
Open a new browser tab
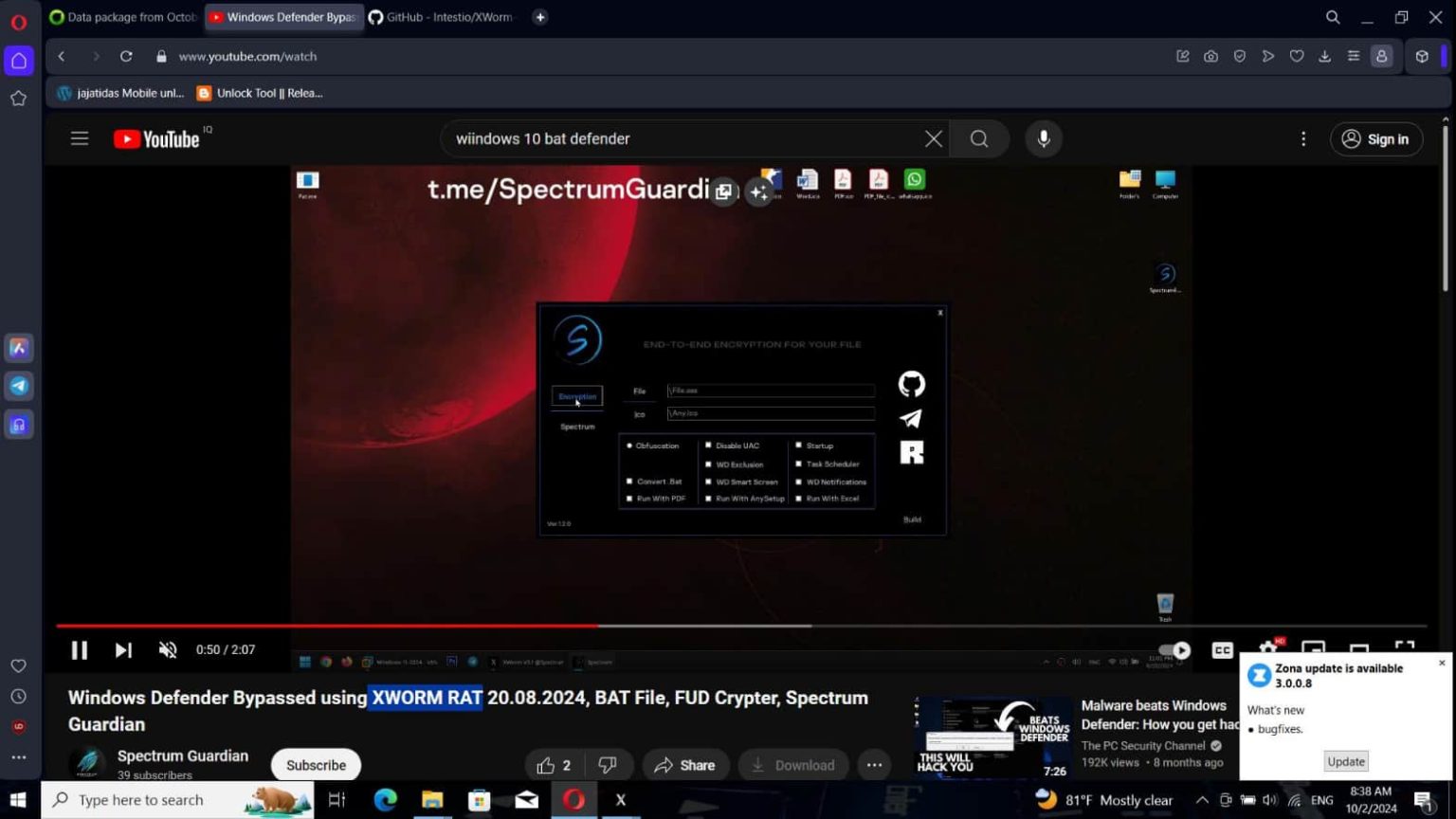click(x=539, y=17)
